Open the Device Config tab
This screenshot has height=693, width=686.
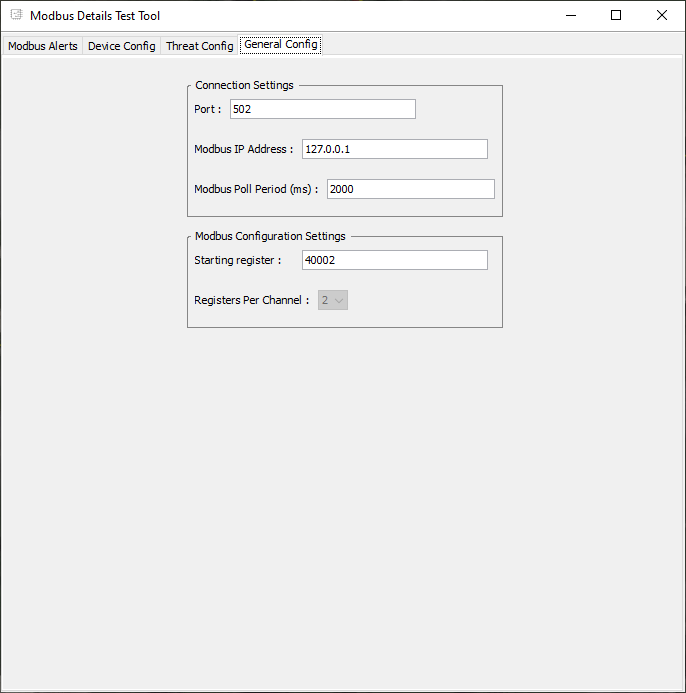(122, 46)
